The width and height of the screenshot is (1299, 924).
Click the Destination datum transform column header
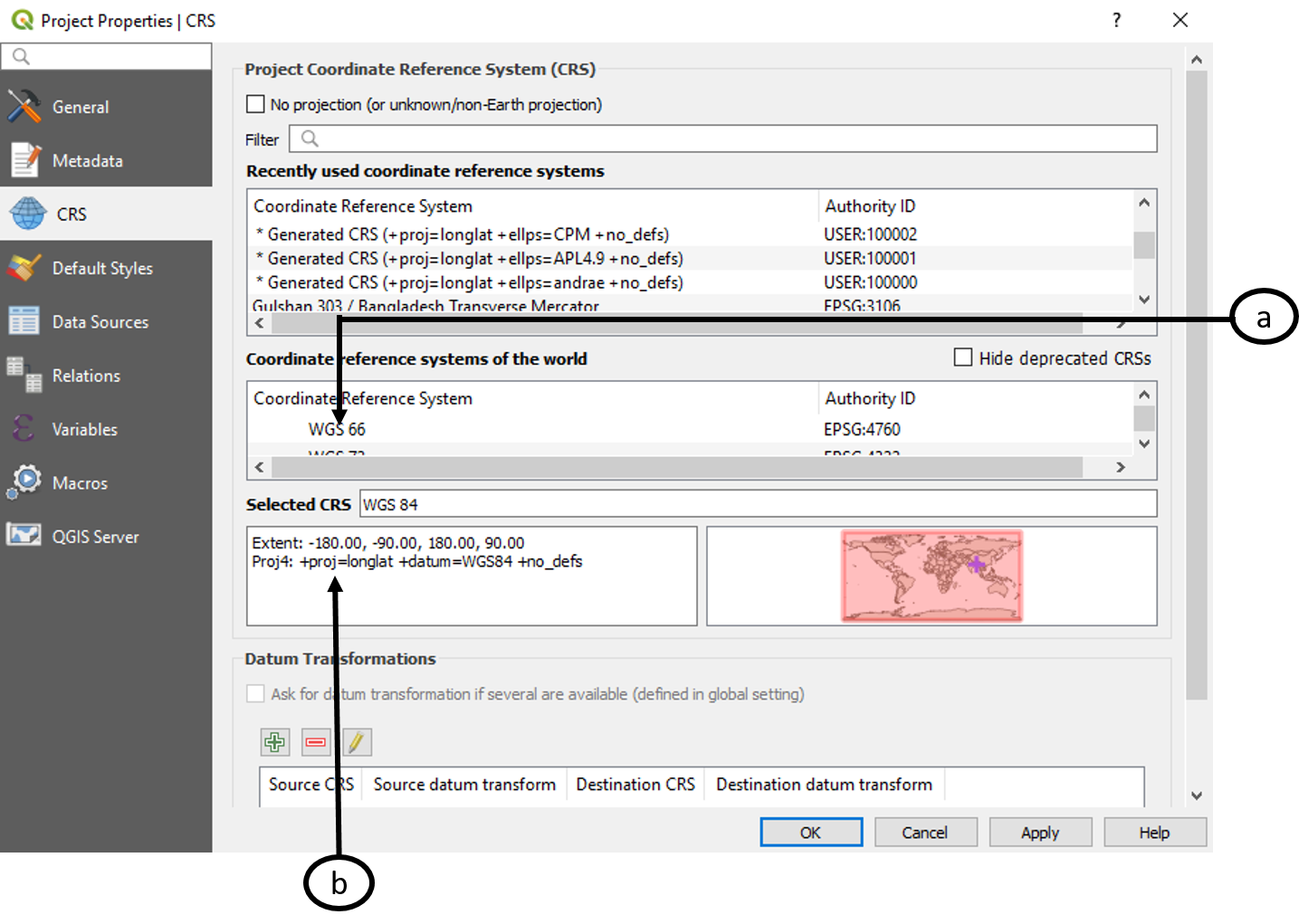click(825, 785)
